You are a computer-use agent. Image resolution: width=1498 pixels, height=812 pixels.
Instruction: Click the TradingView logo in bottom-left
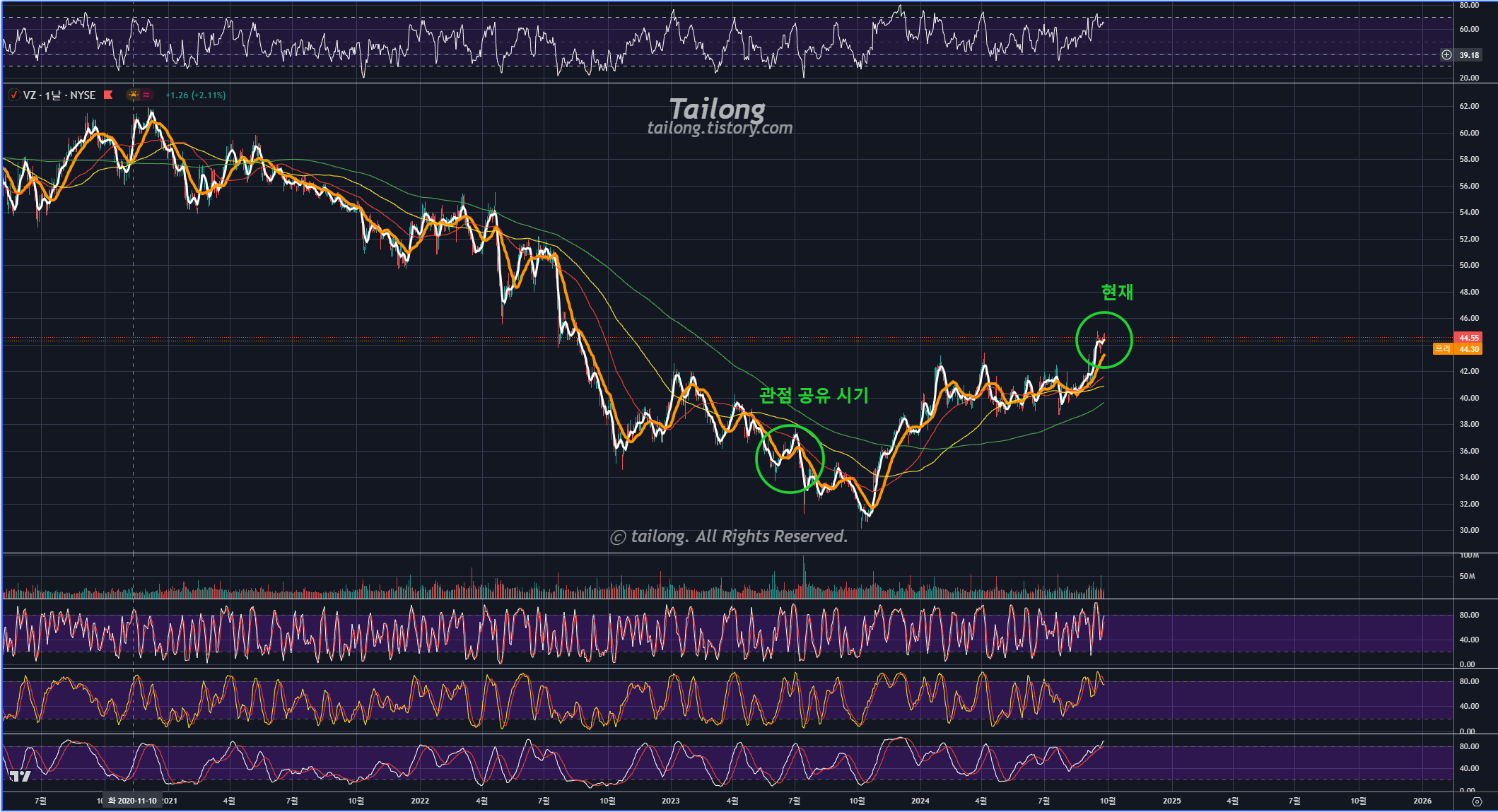[21, 776]
